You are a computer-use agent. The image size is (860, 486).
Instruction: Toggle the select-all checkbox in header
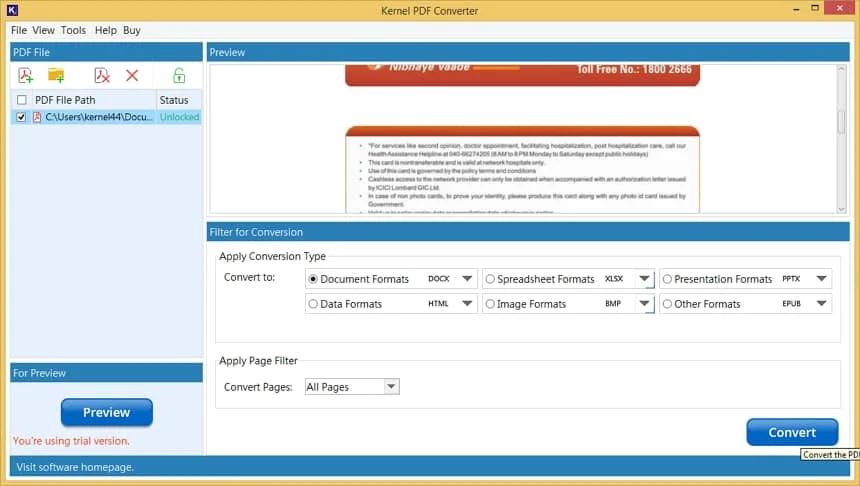[x=21, y=100]
